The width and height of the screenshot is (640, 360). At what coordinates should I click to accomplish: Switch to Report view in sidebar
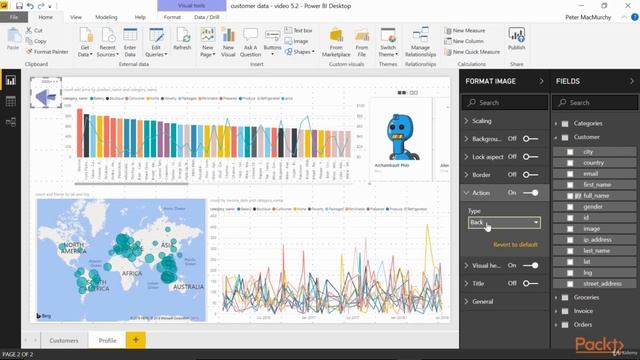point(11,80)
